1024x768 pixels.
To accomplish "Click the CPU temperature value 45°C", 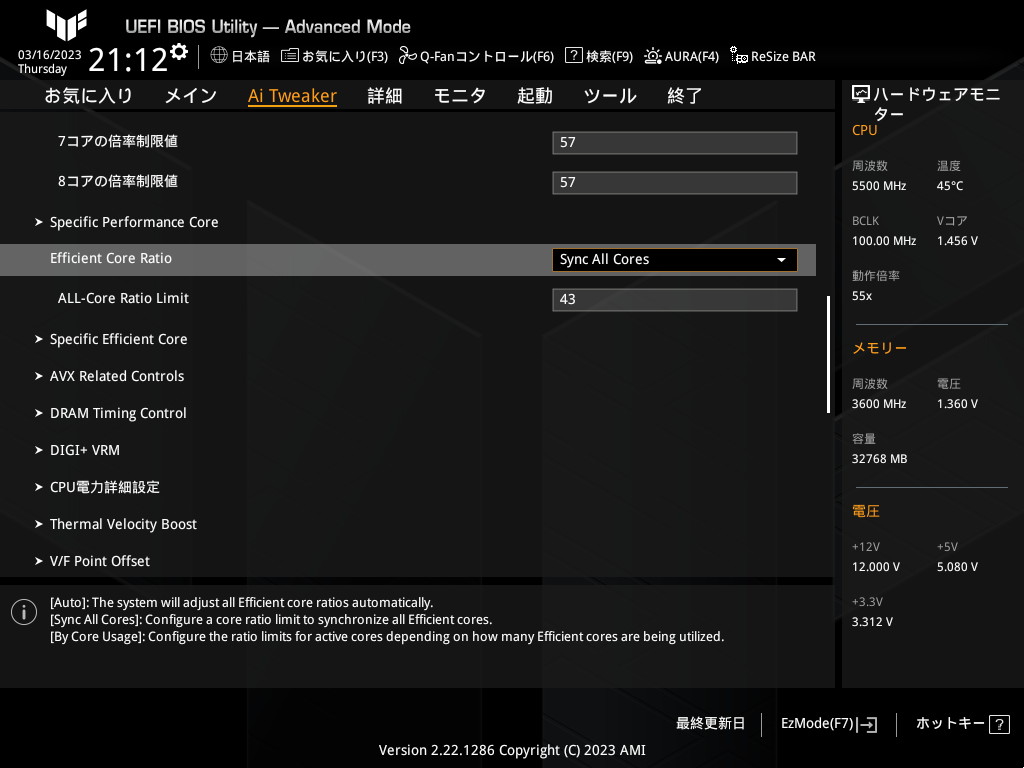I will (x=950, y=186).
